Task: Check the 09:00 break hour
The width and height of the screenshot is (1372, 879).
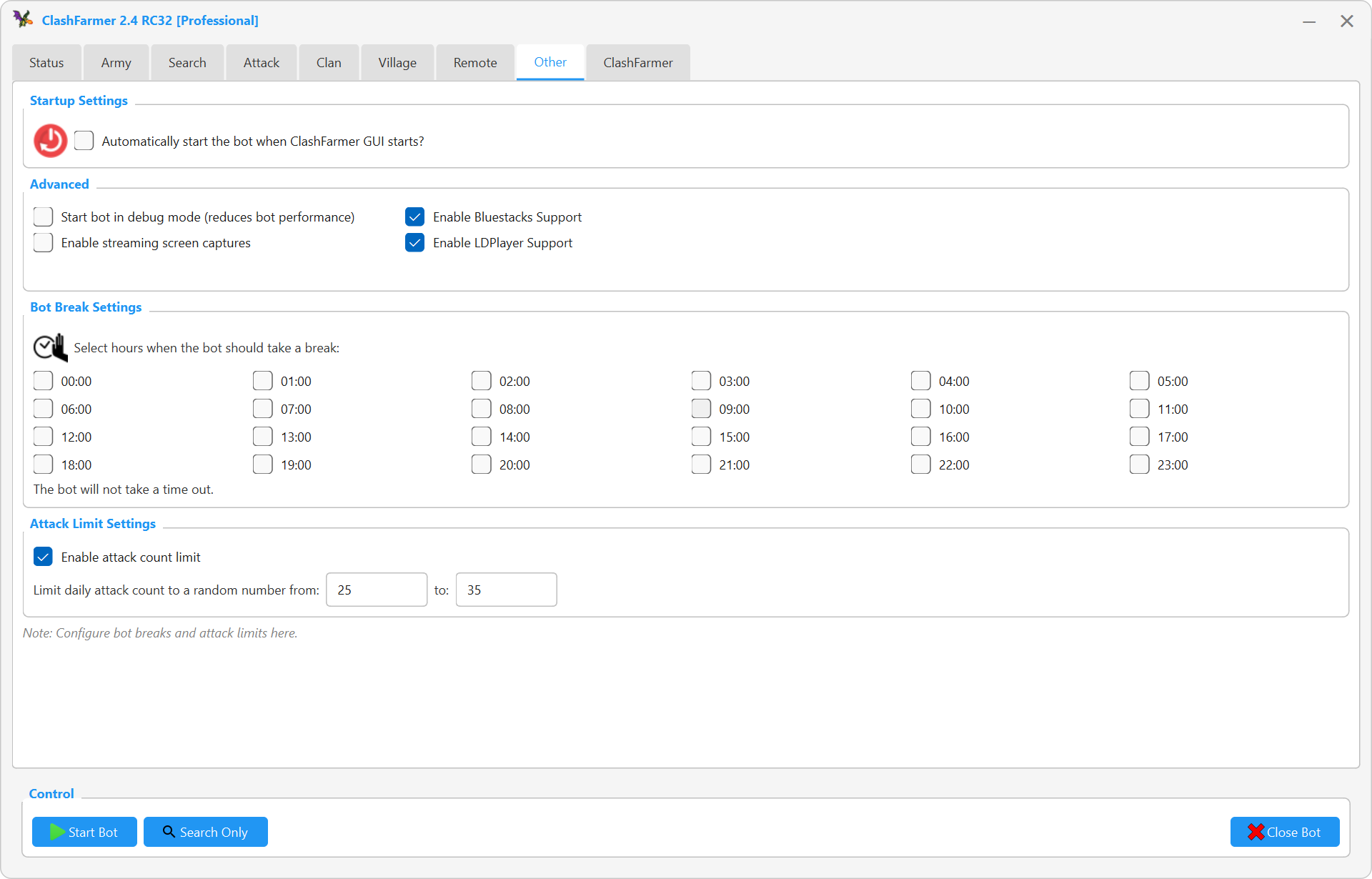Action: click(x=701, y=408)
